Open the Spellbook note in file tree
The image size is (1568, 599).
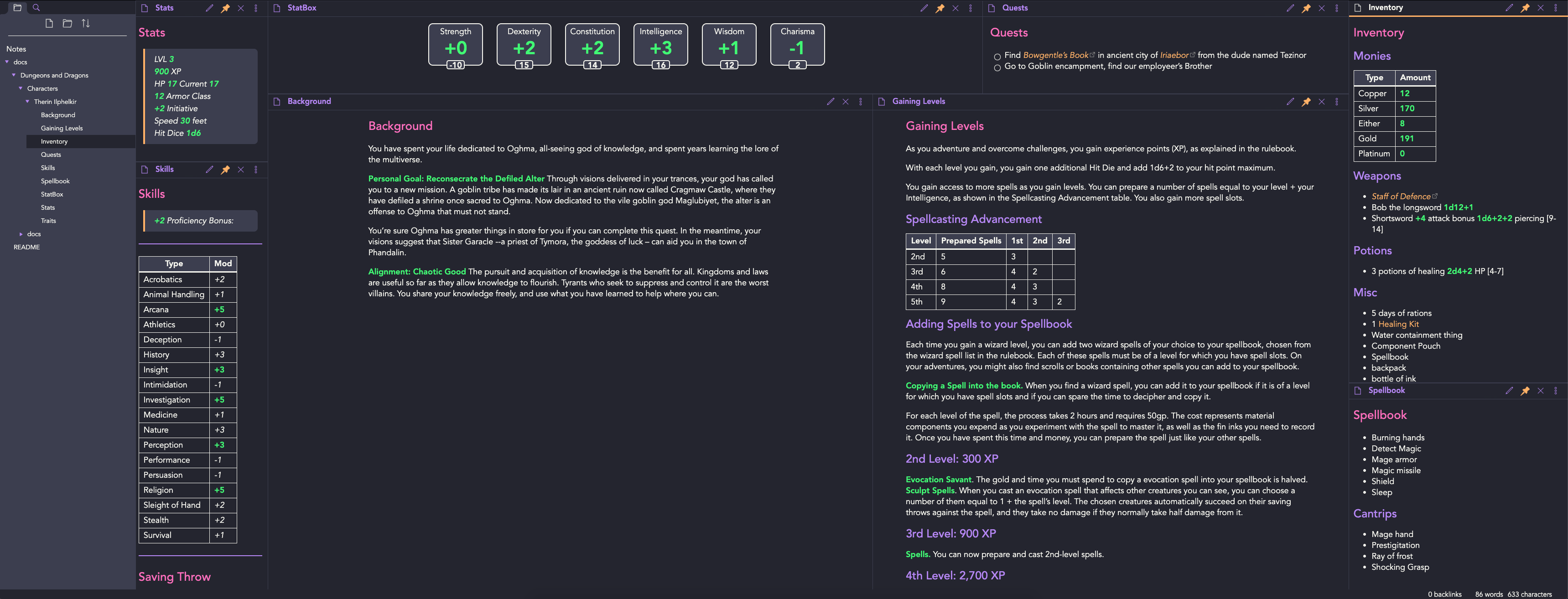(55, 181)
